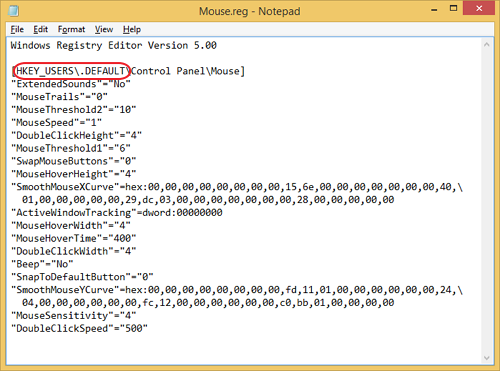The width and height of the screenshot is (500, 371).
Task: Click the "Windows Registry Editor Version 5.00" line
Action: 114,45
